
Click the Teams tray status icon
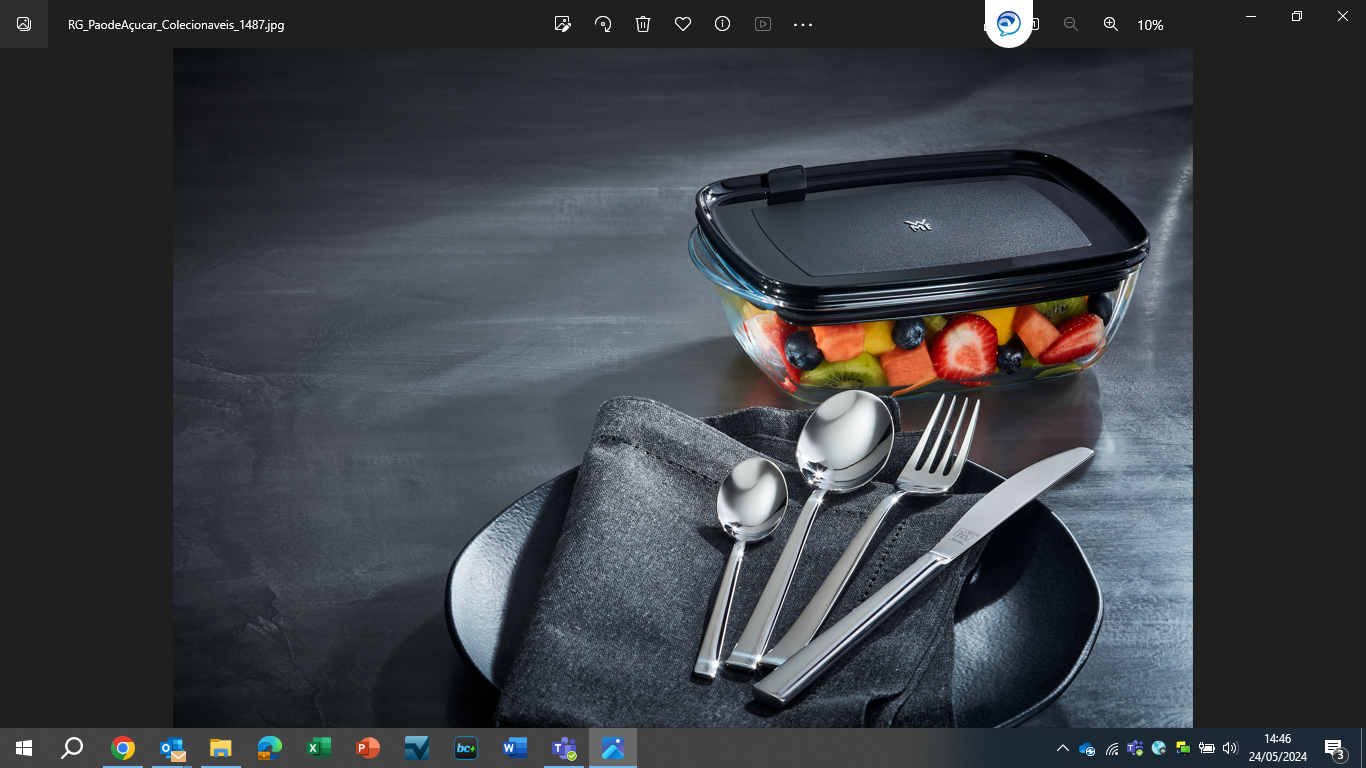1135,748
